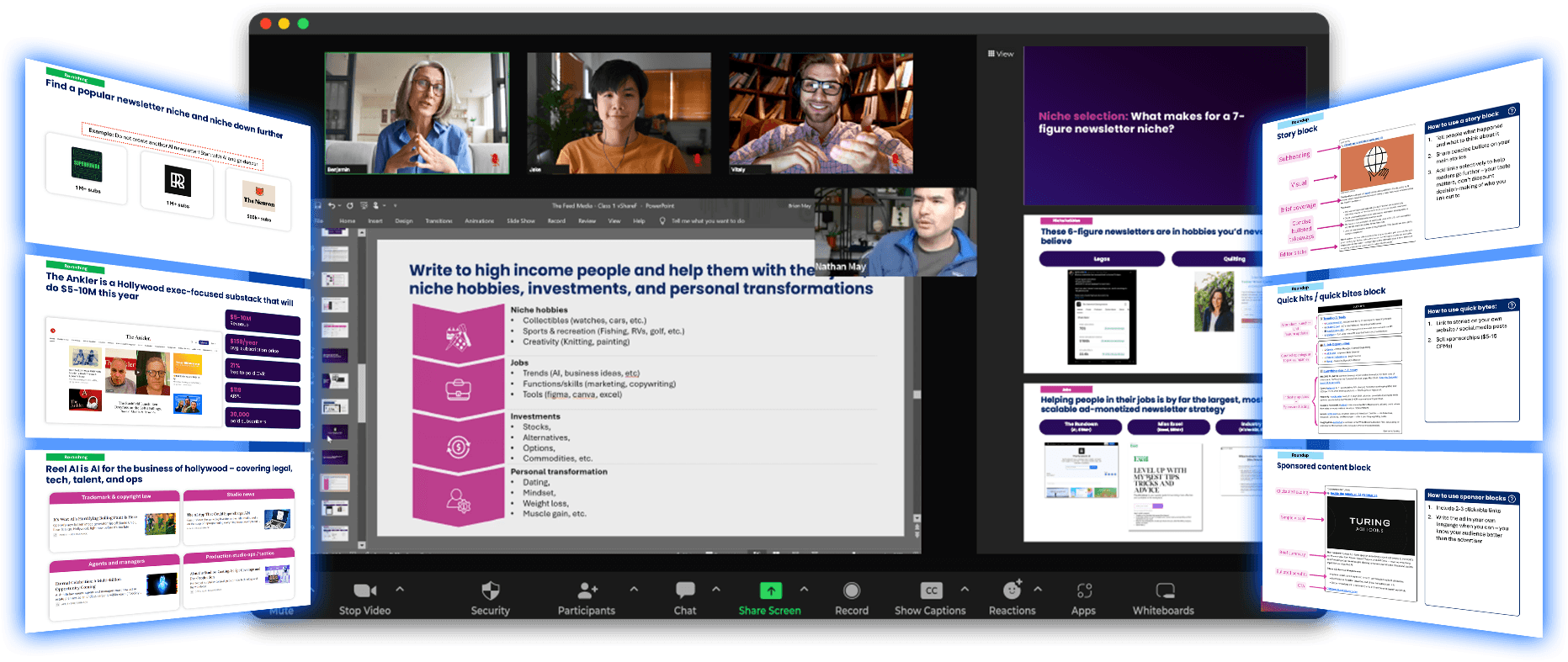Open the Slide Show ribbon tab
1568x662 pixels.
coord(521,221)
